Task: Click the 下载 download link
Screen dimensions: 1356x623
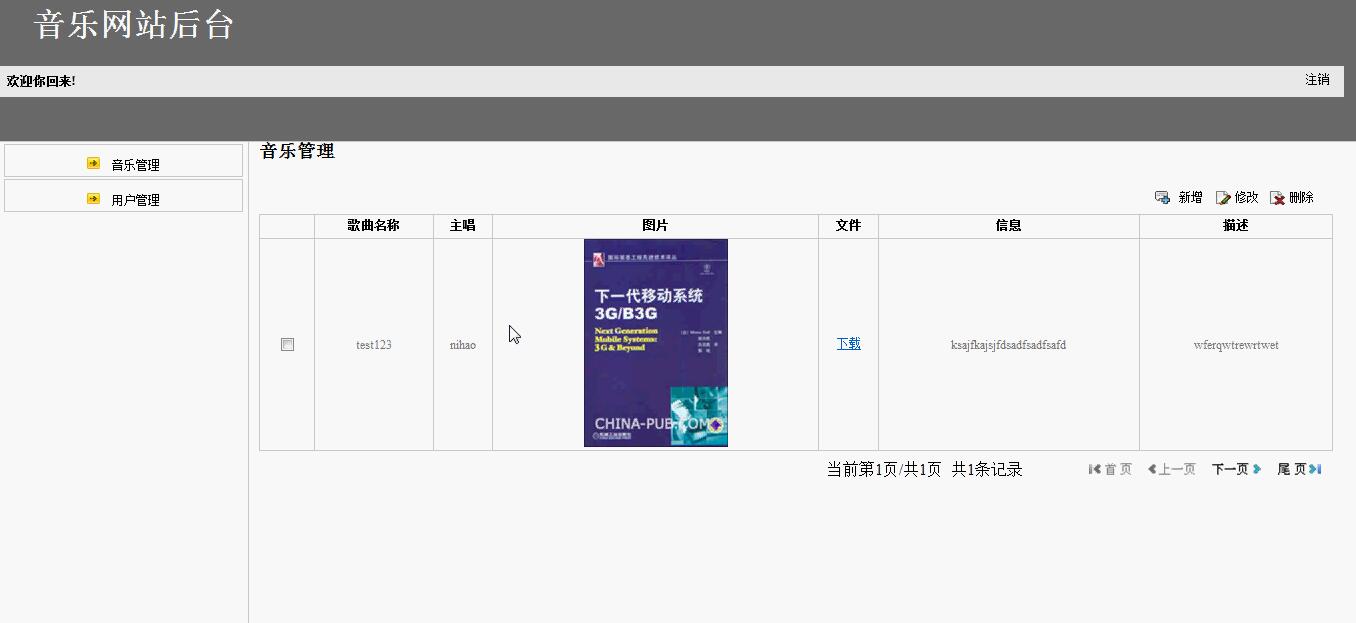Action: 848,343
